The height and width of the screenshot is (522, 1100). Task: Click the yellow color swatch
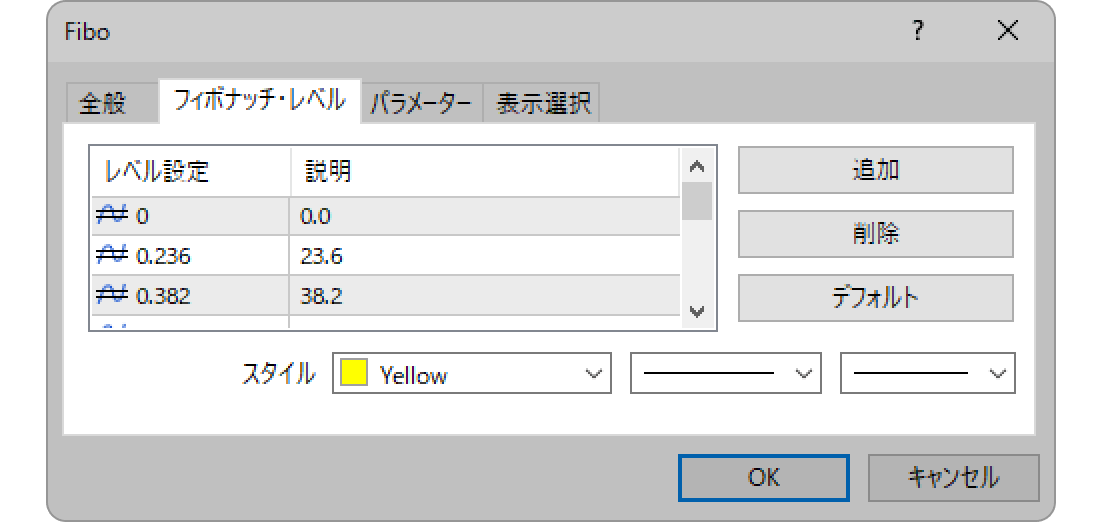point(354,373)
